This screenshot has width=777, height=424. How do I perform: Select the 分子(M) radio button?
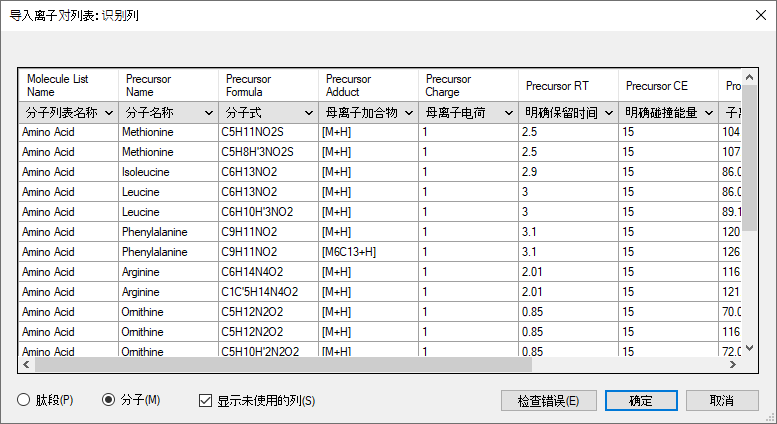click(x=109, y=400)
